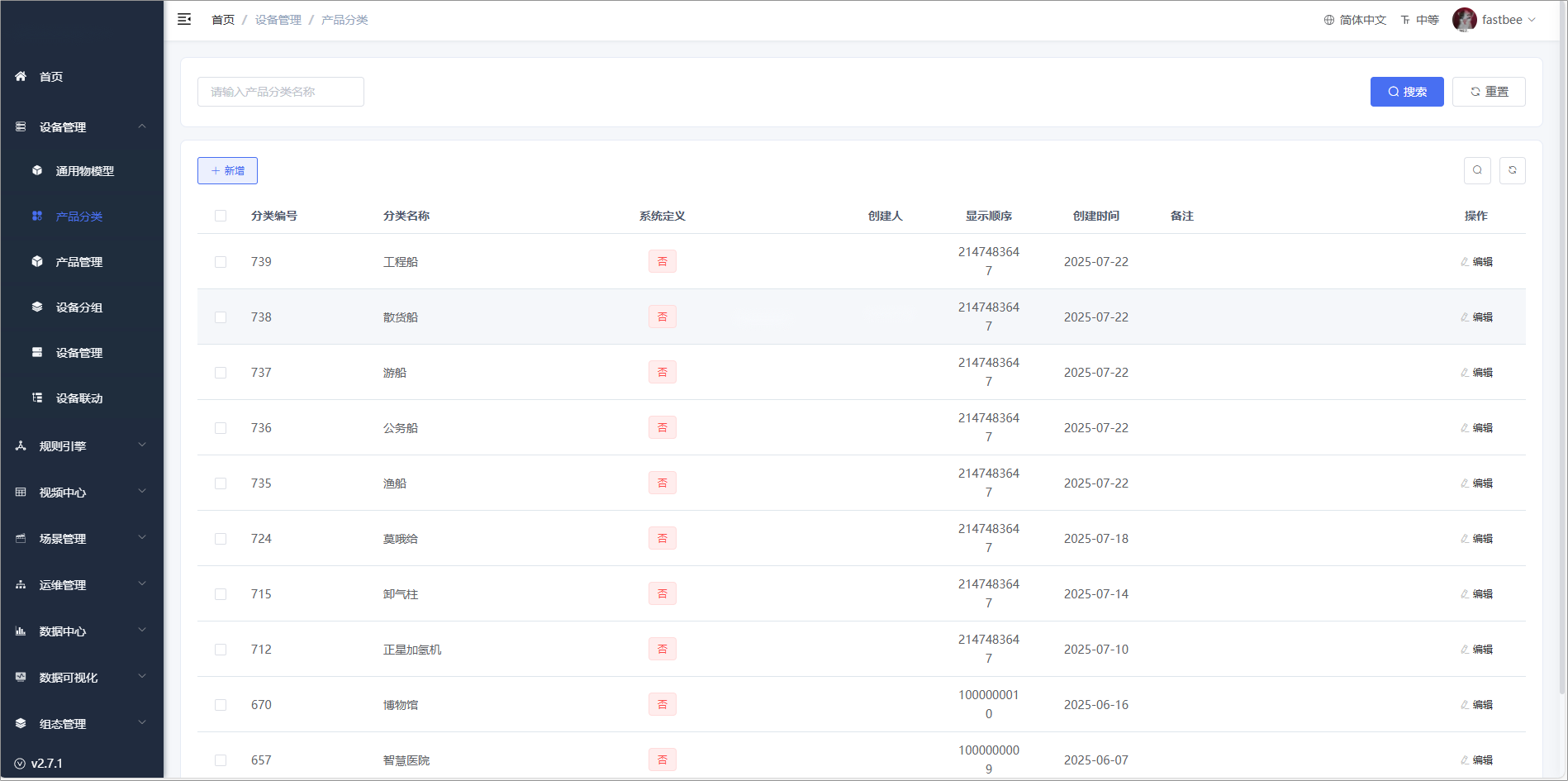Click the blue 搜索 button
Viewport: 1568px width, 781px height.
[x=1406, y=92]
